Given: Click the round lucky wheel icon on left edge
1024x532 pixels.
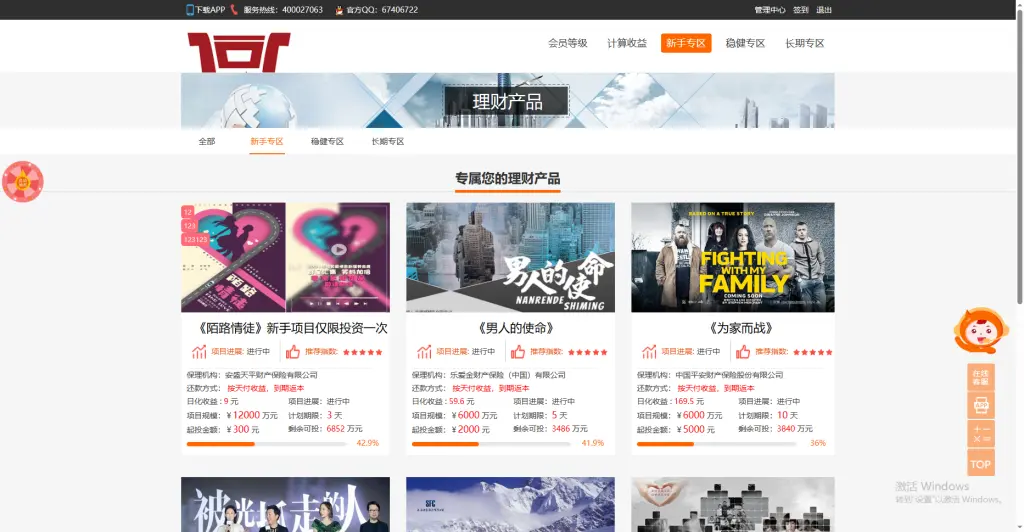Looking at the screenshot, I should (x=22, y=182).
